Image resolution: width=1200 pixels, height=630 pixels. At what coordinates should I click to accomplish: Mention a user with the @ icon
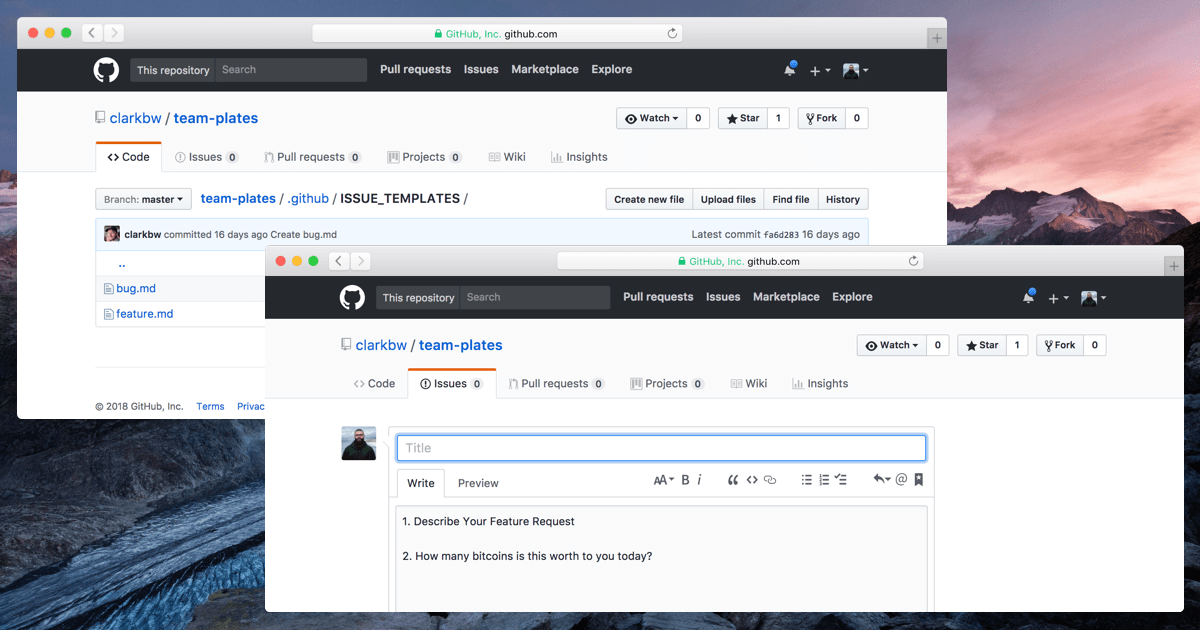pos(901,480)
